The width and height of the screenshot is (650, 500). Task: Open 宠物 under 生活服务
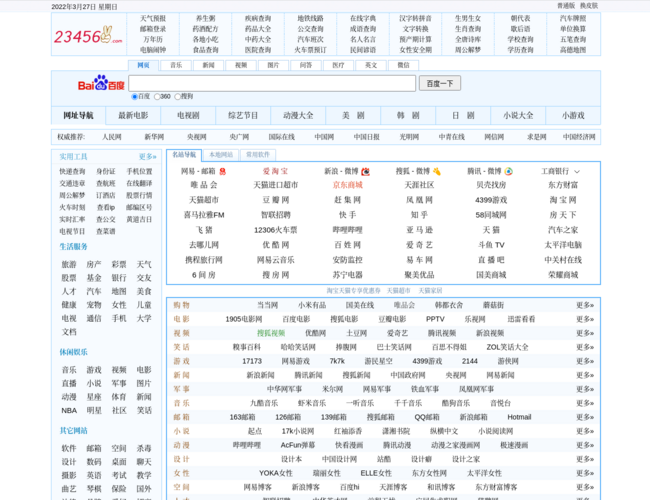pos(94,305)
